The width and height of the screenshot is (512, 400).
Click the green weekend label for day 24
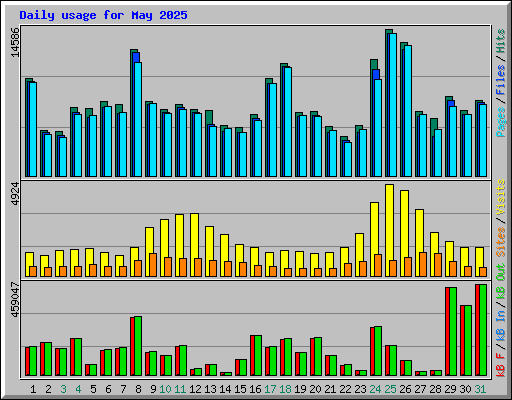pos(375,389)
